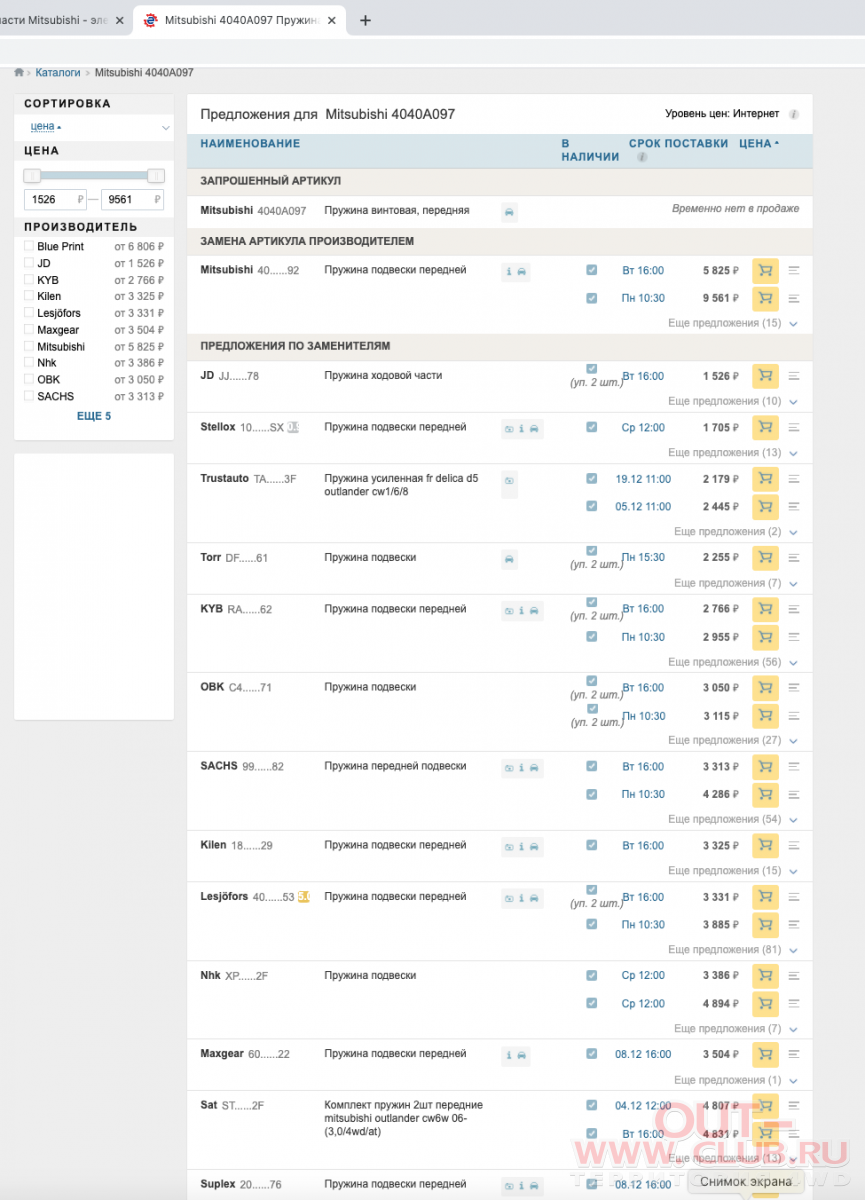The image size is (865, 1200).
Task: Add Mitsubishi 5 825 ₽ offer to cart
Action: [x=765, y=270]
